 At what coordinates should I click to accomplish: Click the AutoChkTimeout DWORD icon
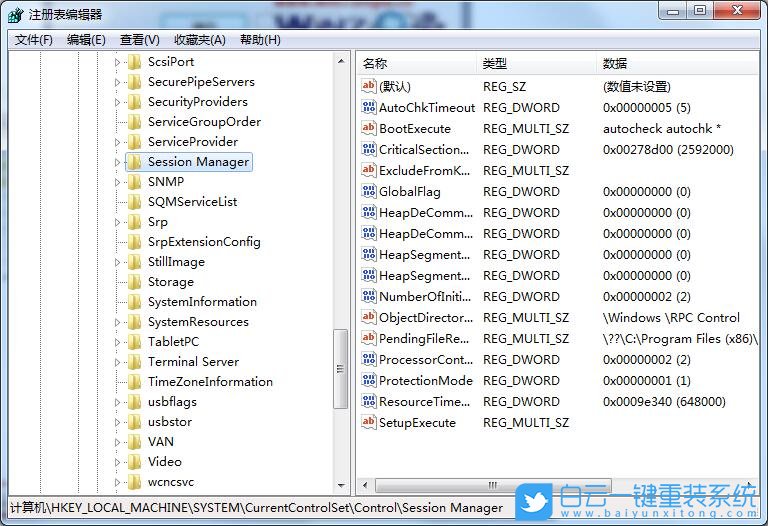(368, 107)
